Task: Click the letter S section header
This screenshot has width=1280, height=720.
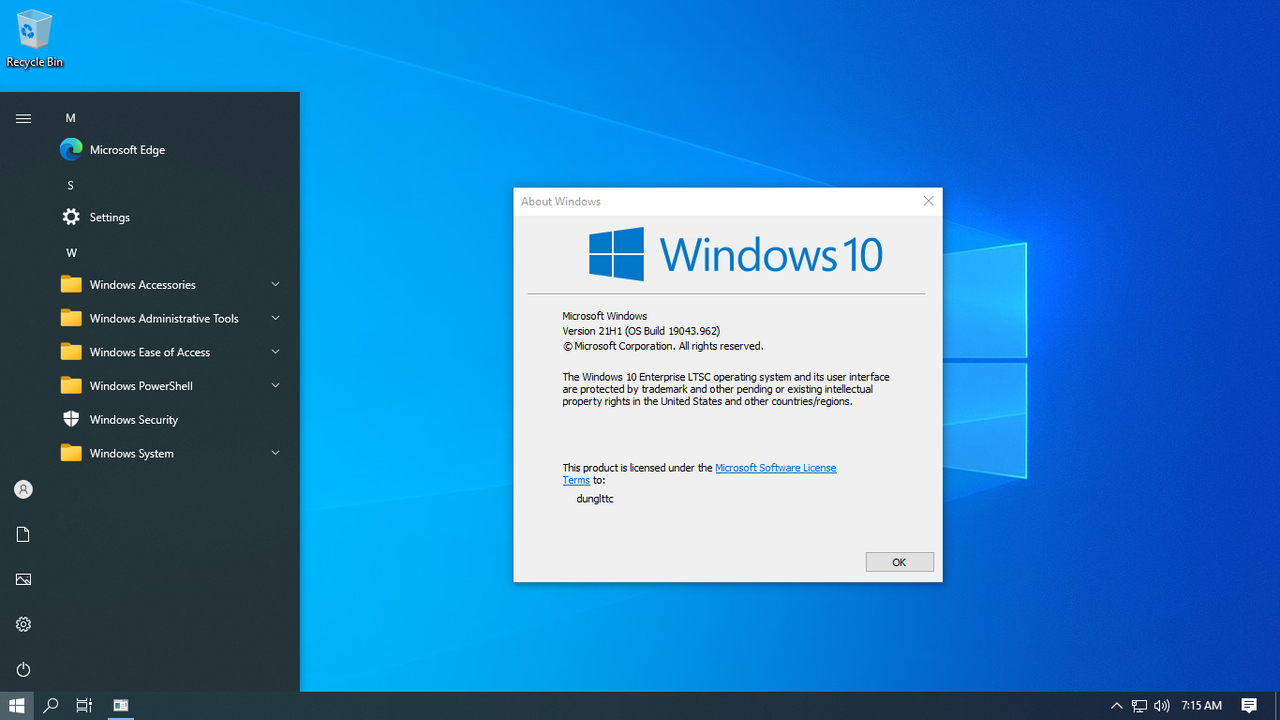Action: (71, 185)
